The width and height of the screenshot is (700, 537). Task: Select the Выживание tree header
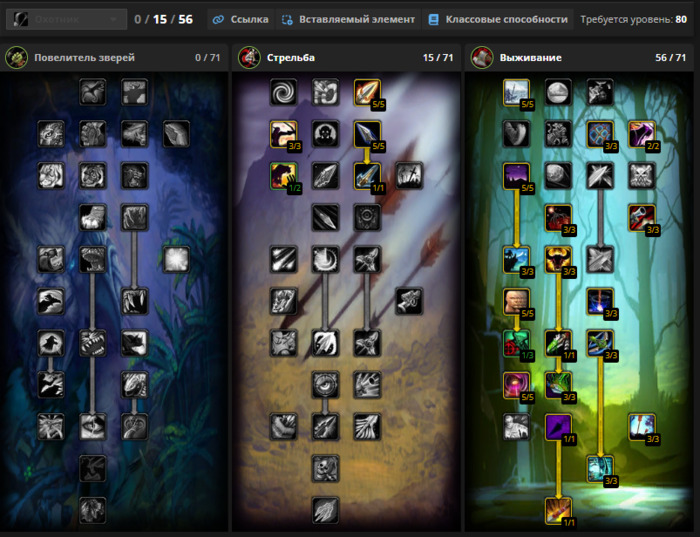click(x=579, y=58)
